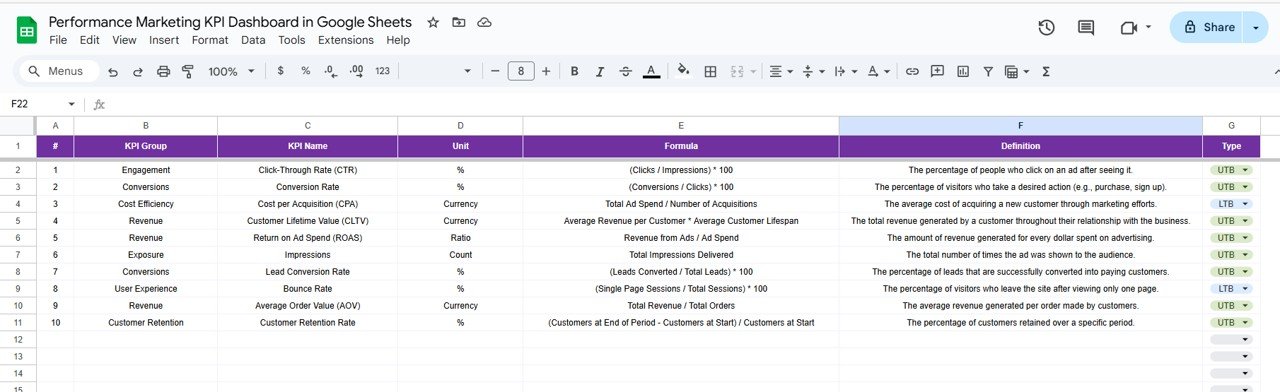Open the Data menu
Image resolution: width=1280 pixels, height=392 pixels.
tap(253, 40)
